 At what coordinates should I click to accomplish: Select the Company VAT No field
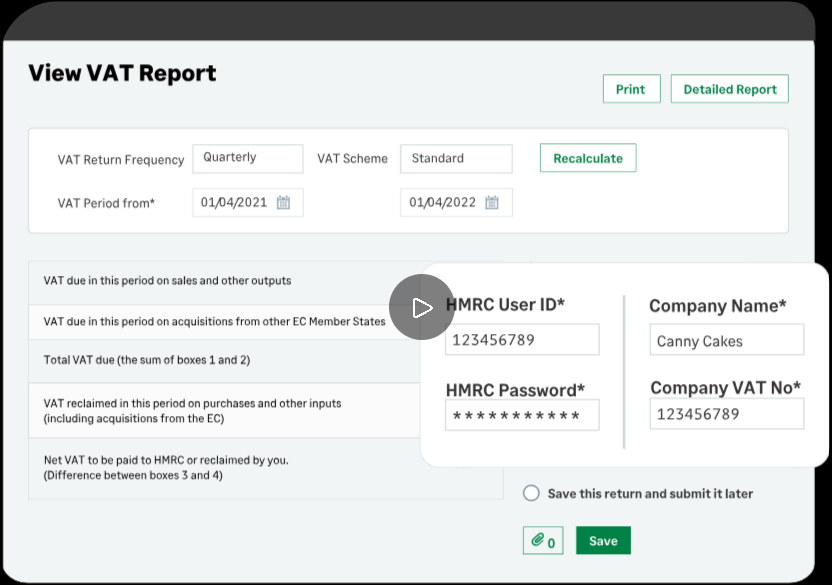tap(726, 414)
